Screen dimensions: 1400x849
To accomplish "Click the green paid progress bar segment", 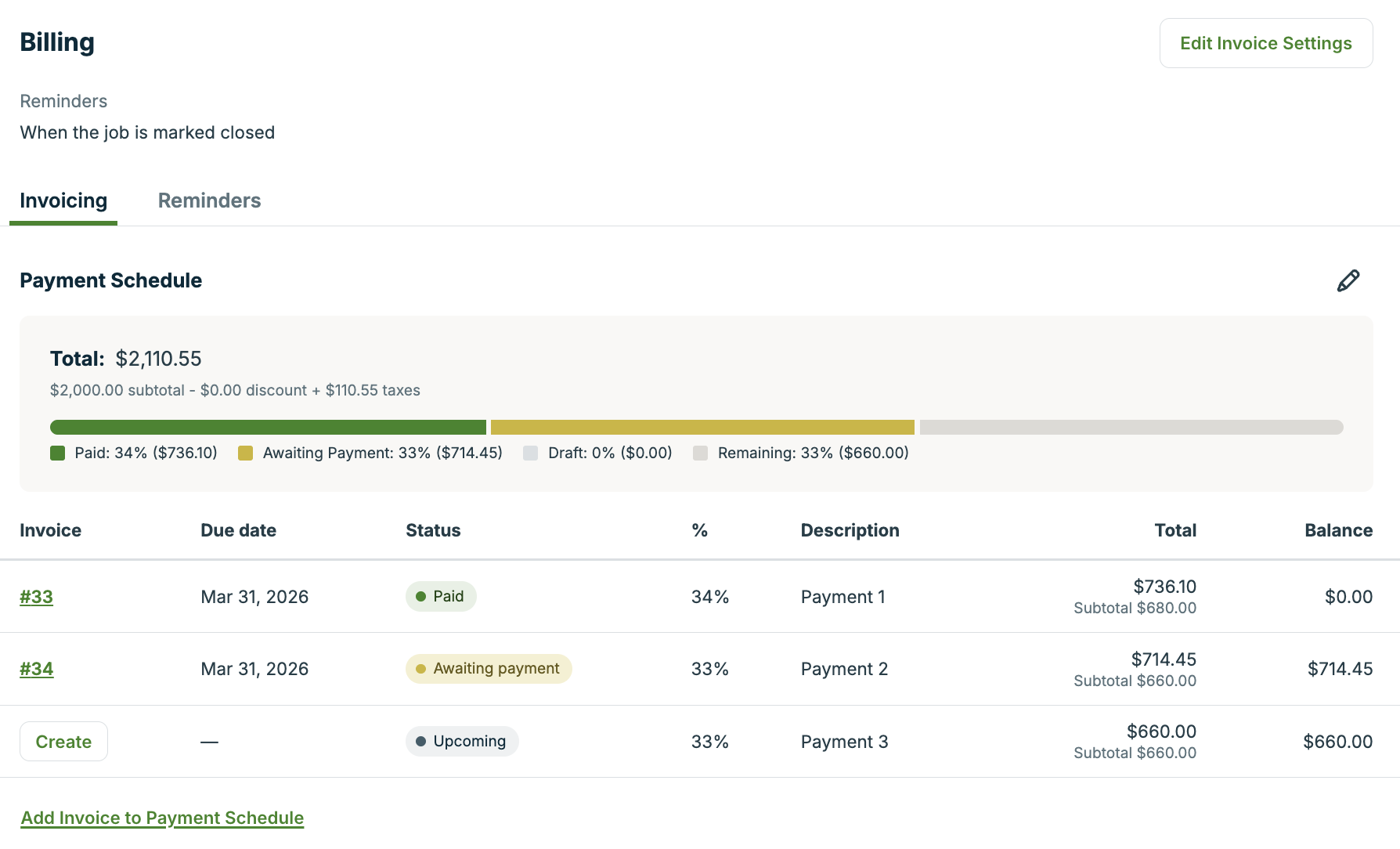I will pos(268,428).
